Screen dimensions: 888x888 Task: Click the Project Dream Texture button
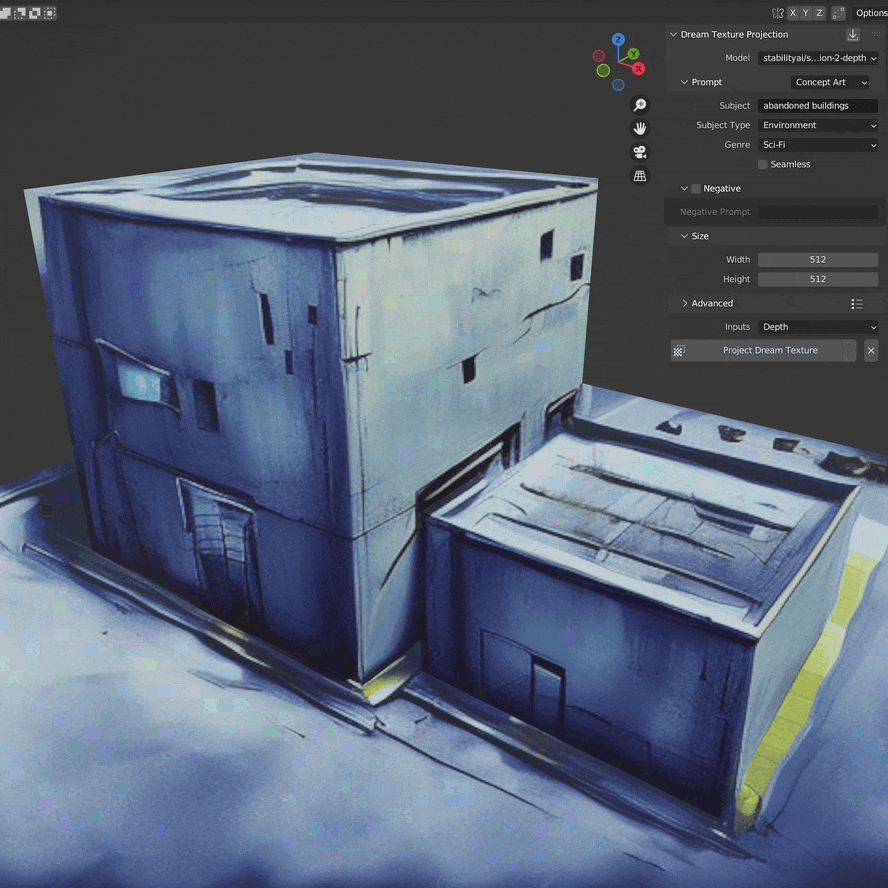tap(769, 351)
